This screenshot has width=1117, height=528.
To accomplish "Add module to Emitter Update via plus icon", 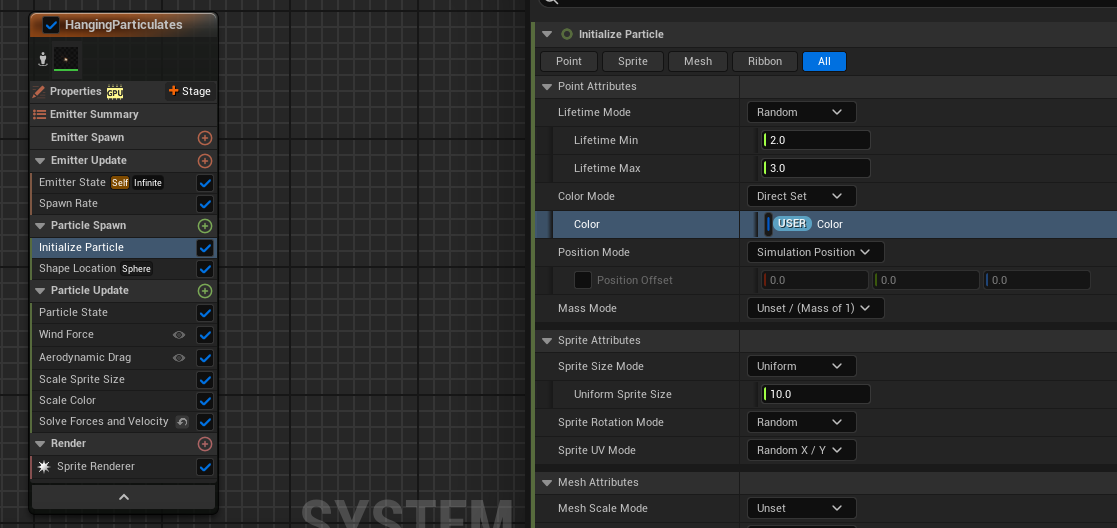I will point(204,160).
